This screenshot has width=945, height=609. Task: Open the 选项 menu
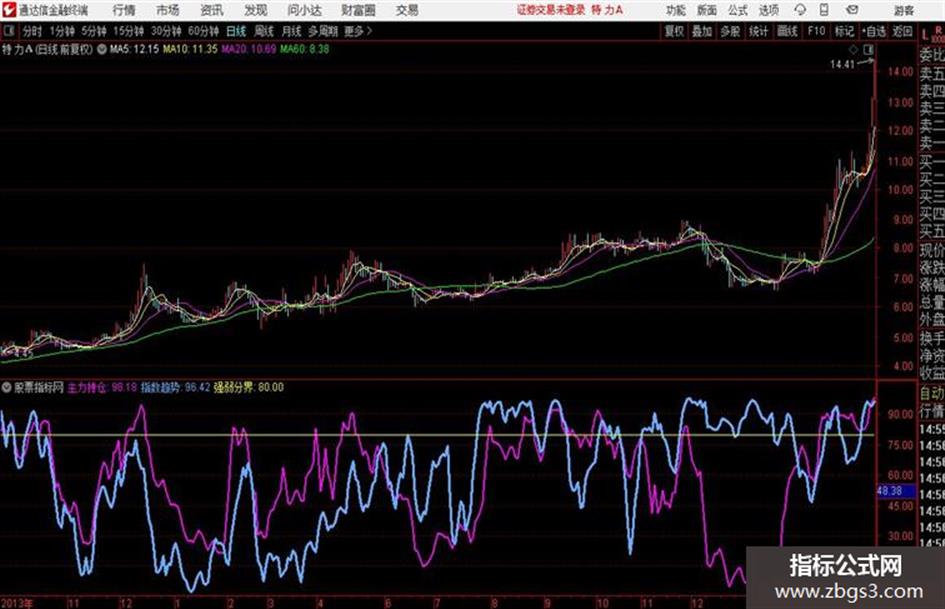pyautogui.click(x=768, y=10)
